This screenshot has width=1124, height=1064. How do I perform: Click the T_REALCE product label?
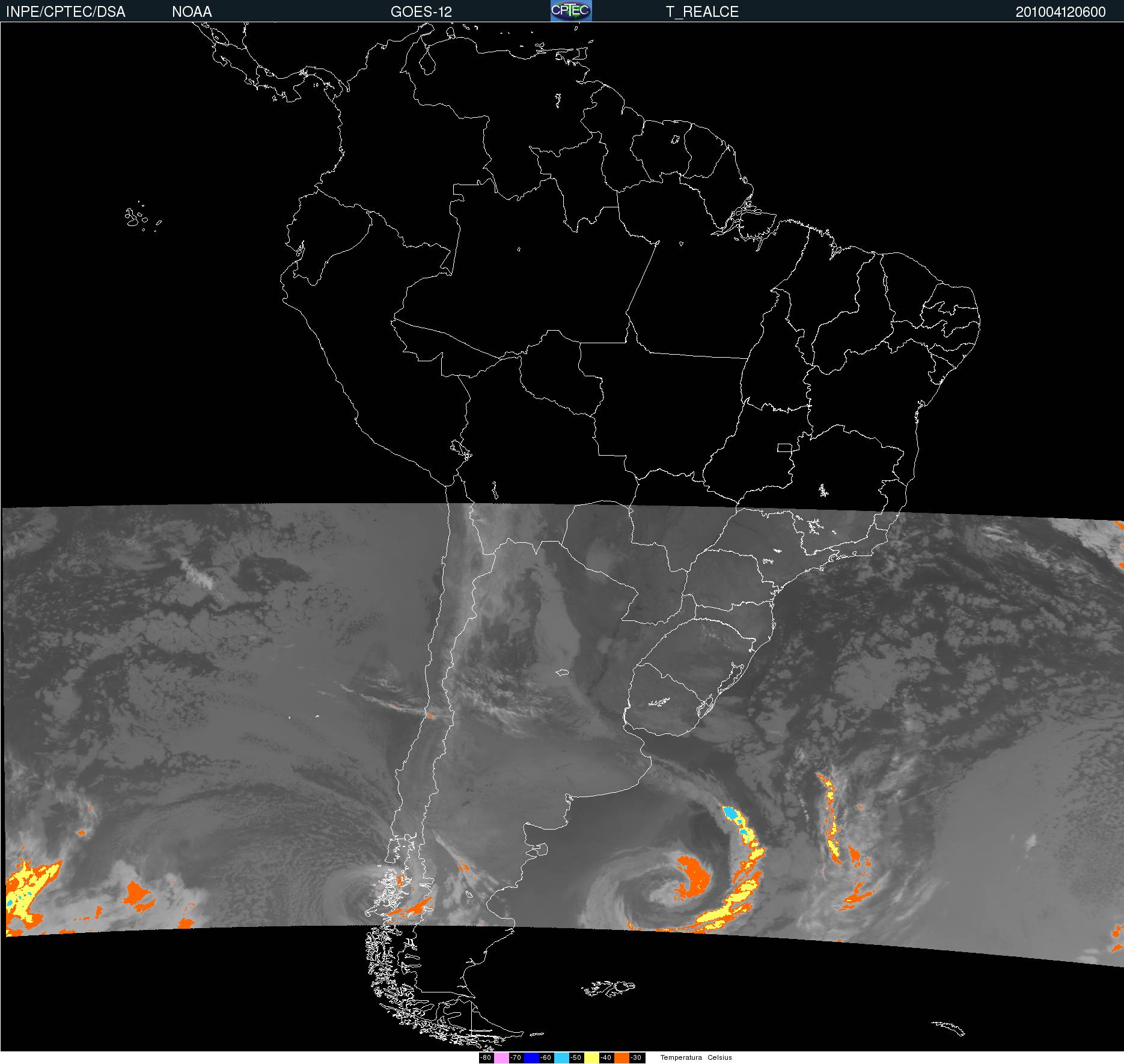702,11
